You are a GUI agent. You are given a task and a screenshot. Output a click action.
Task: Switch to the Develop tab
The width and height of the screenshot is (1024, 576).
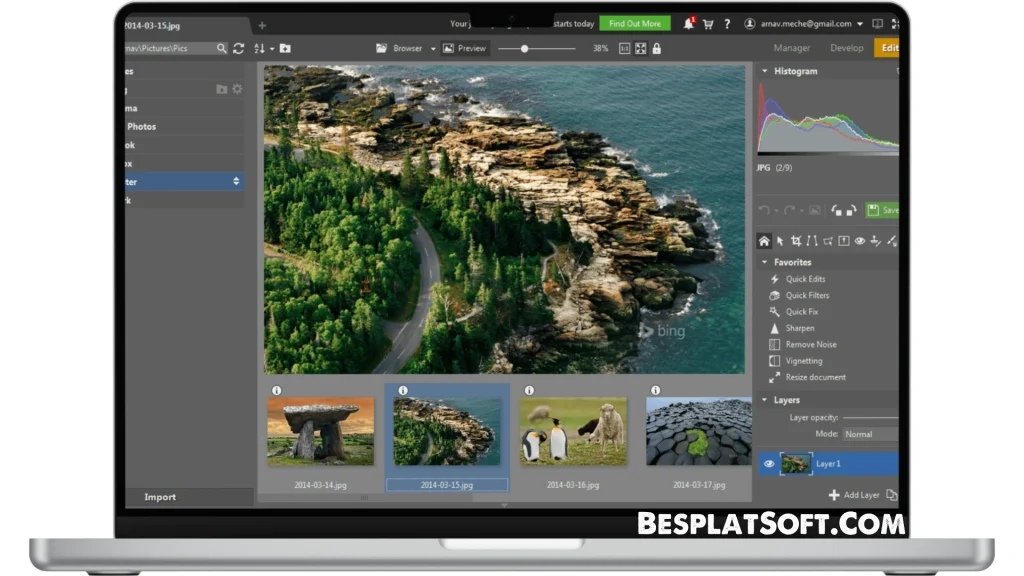[x=846, y=48]
